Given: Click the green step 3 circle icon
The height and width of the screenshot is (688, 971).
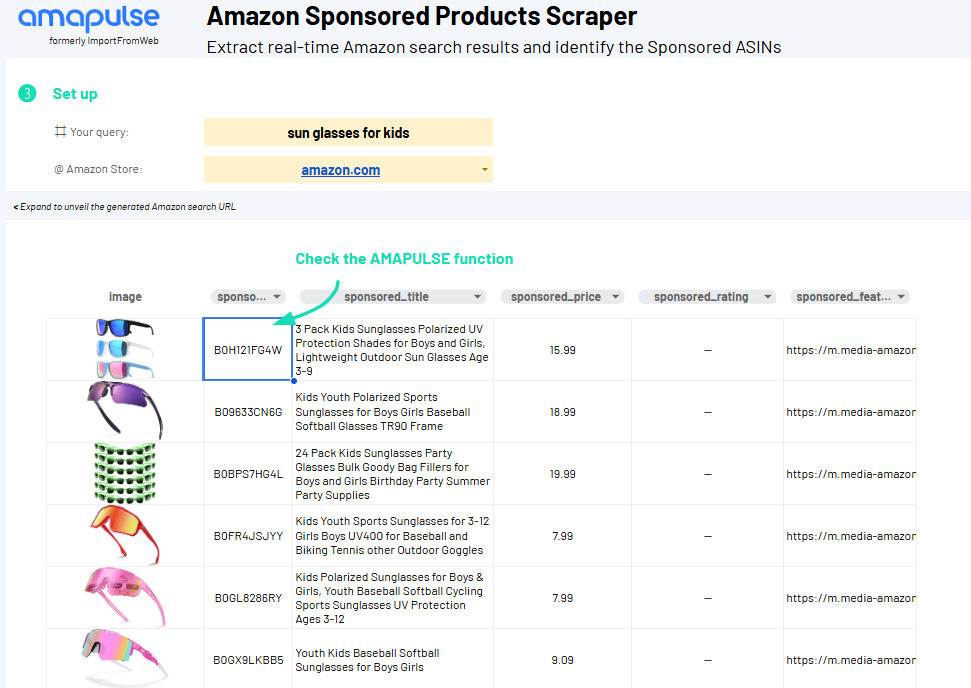Looking at the screenshot, I should 27,94.
